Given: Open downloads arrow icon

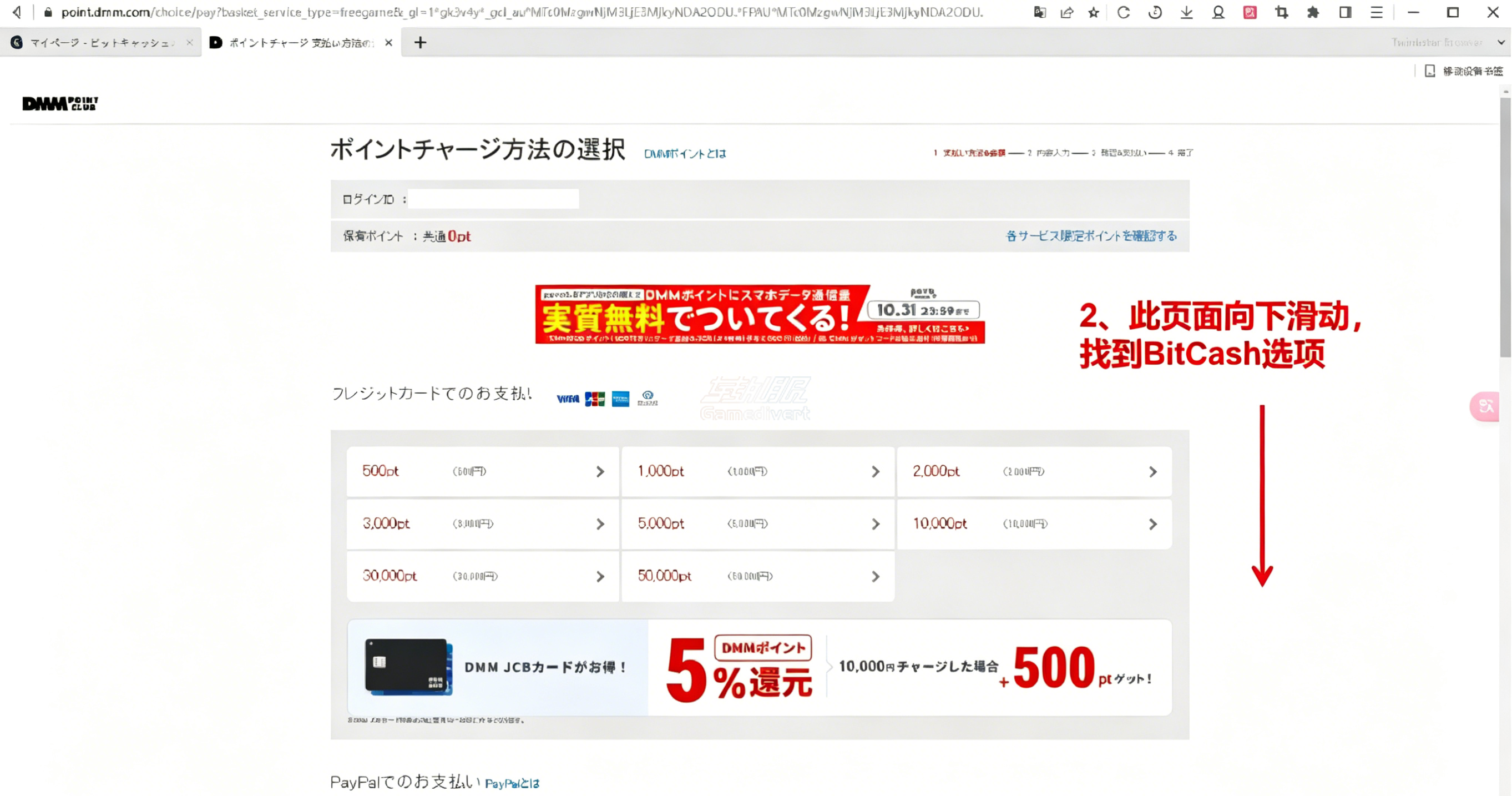Looking at the screenshot, I should [1186, 12].
